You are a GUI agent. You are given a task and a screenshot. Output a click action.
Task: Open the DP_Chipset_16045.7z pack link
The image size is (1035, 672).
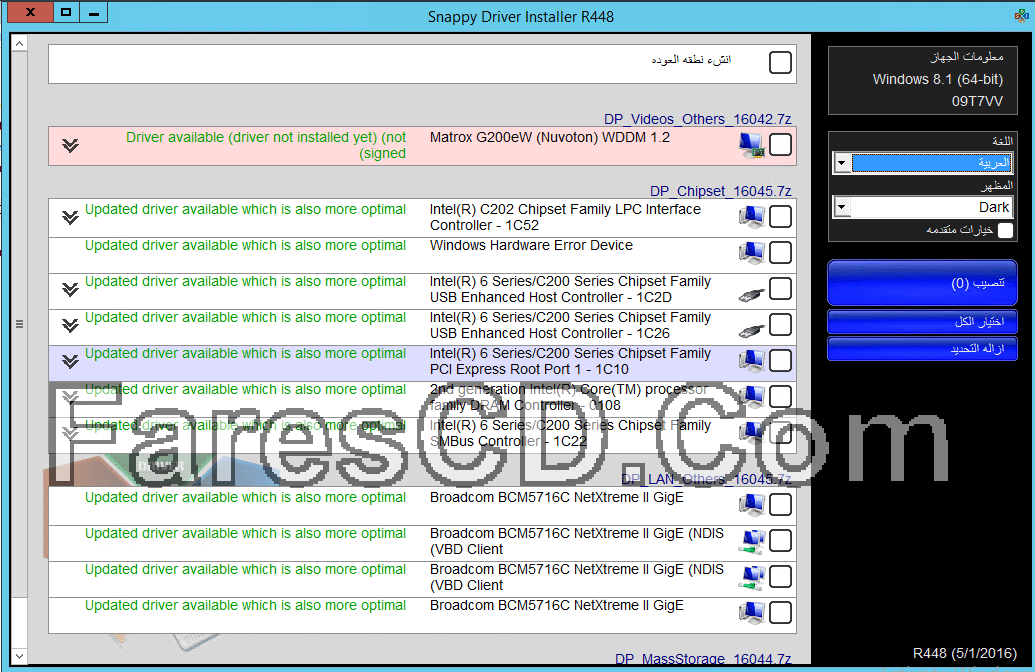coord(721,191)
